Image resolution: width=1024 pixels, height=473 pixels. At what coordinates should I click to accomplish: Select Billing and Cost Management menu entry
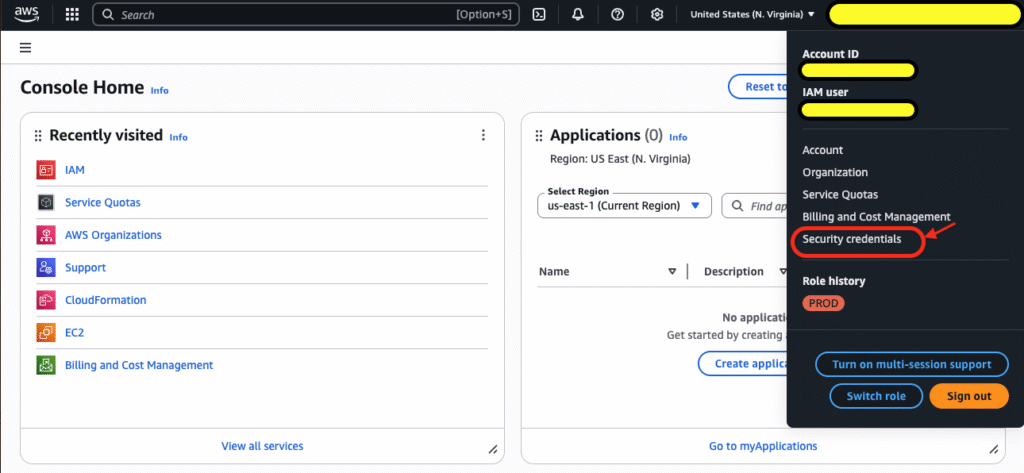click(x=876, y=217)
